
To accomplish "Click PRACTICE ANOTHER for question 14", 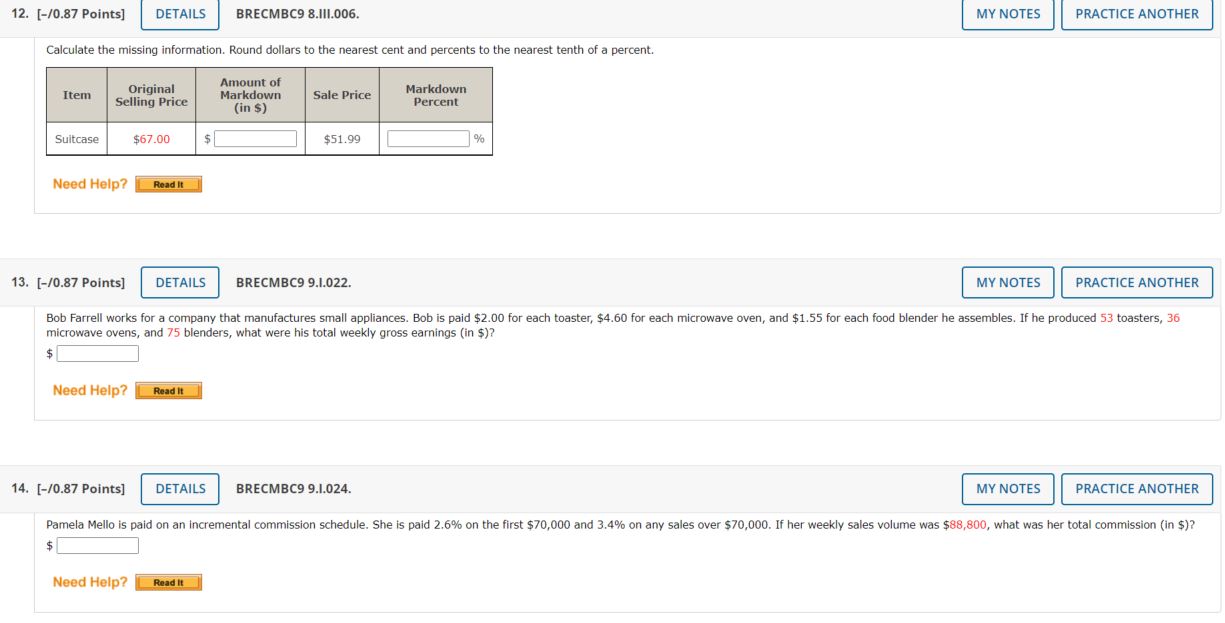I will coord(1136,489).
